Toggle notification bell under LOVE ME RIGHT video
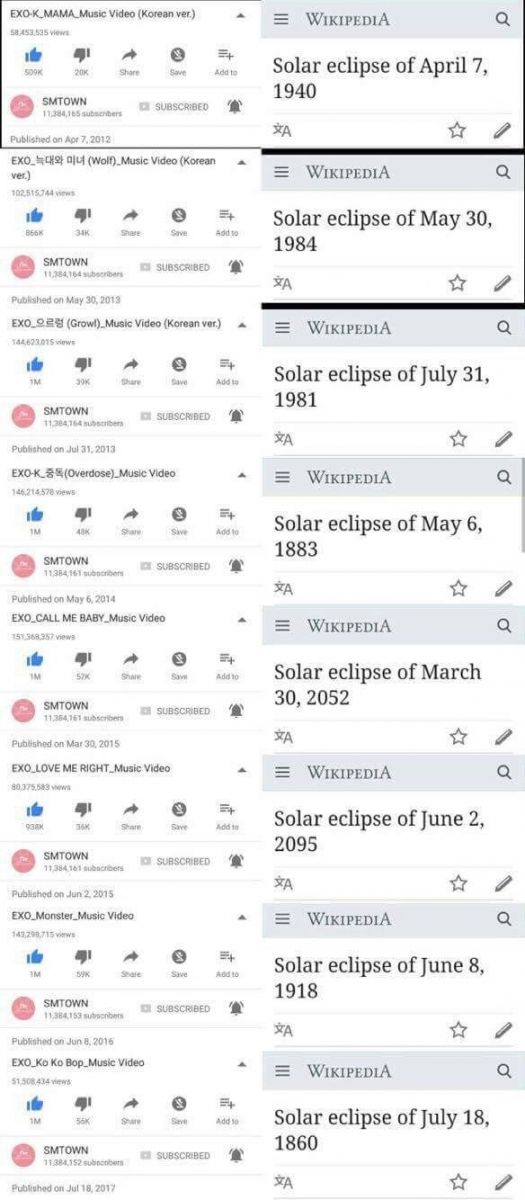The height and width of the screenshot is (1200, 525). [236, 861]
